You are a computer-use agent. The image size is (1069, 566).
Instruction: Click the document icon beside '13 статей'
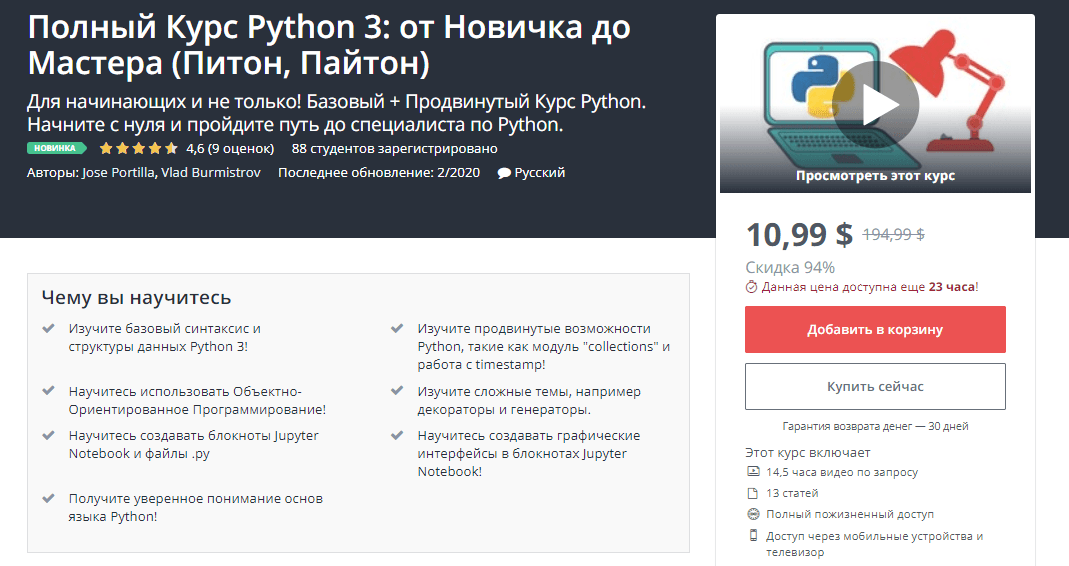coord(753,493)
